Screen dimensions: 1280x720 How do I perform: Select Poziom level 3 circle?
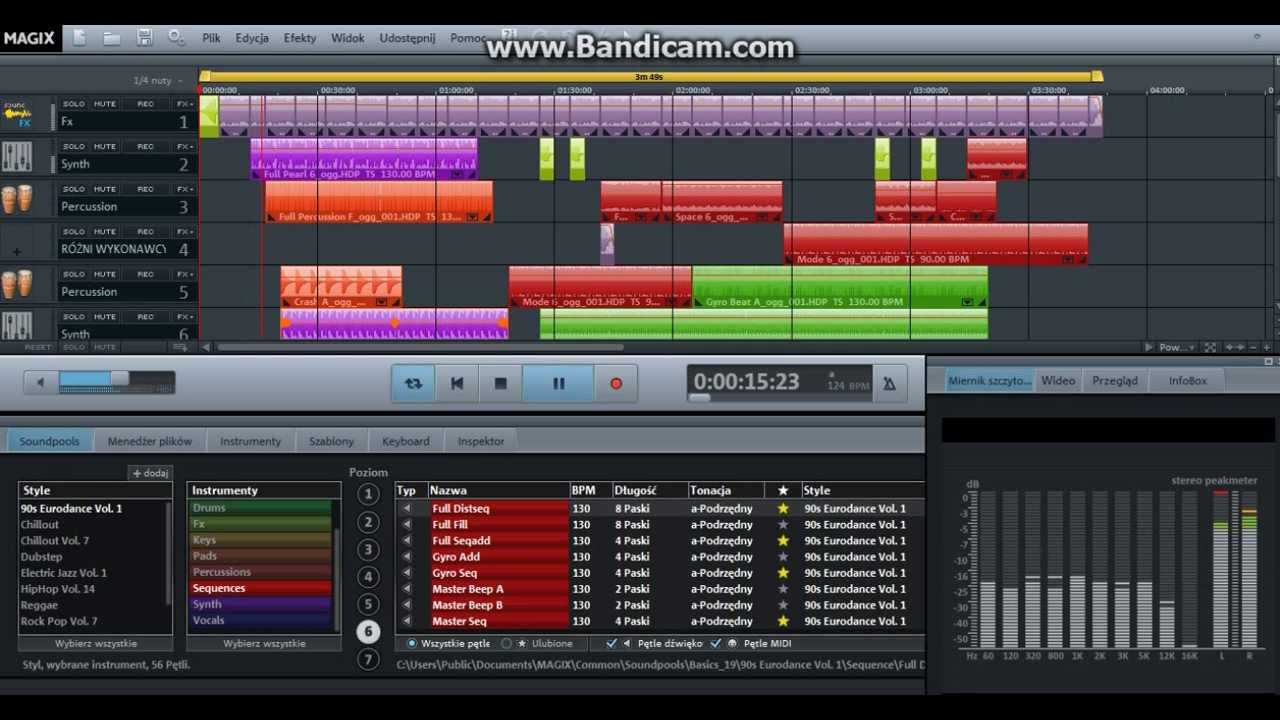368,549
